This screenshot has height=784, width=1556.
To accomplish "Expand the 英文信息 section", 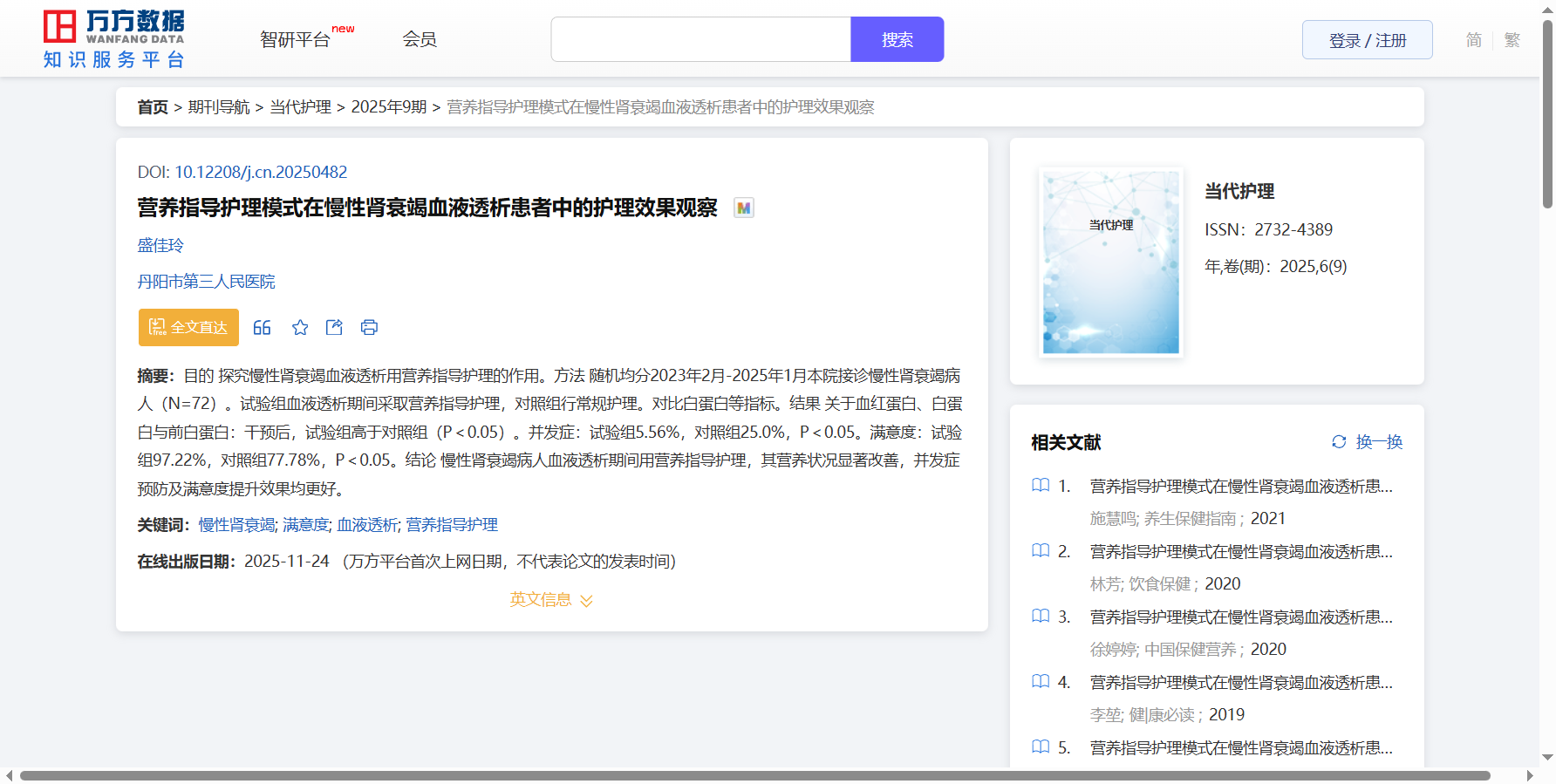I will point(551,600).
